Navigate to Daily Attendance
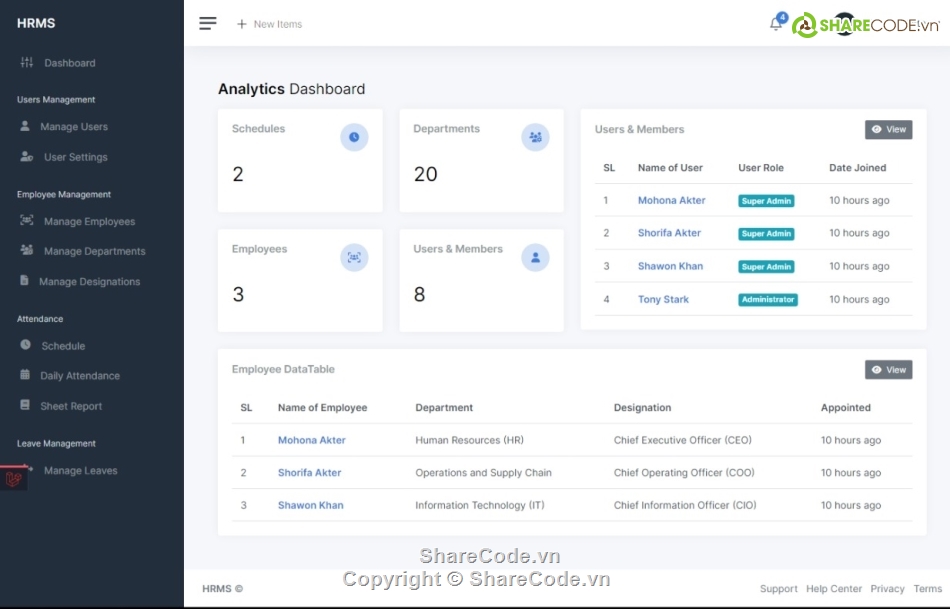 coord(80,376)
